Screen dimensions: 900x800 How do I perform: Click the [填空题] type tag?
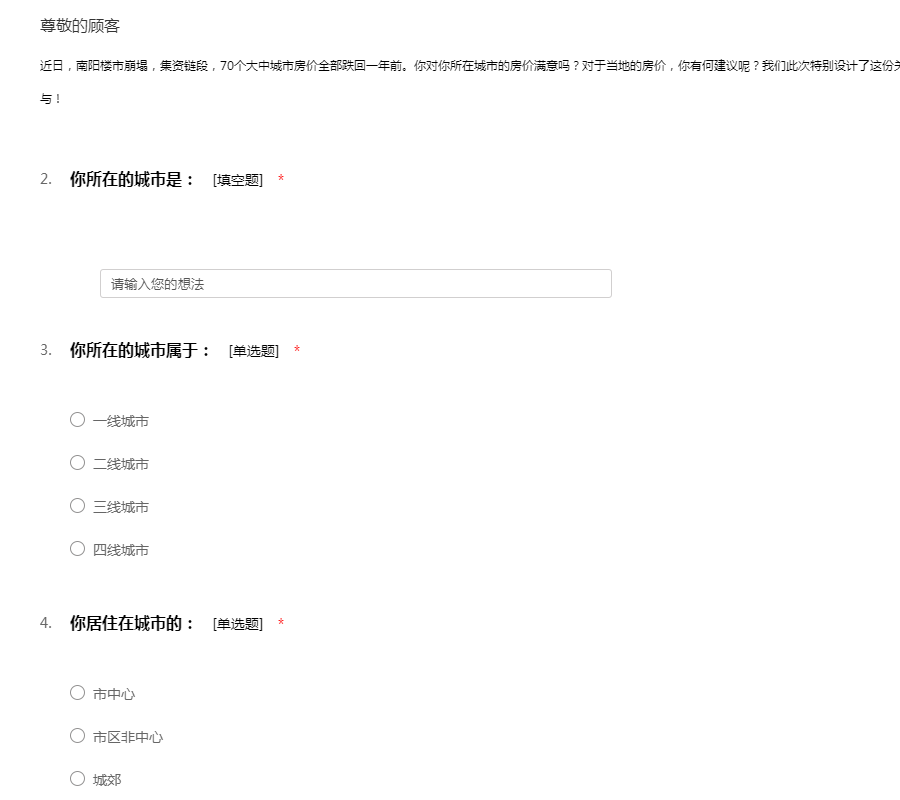point(237,180)
